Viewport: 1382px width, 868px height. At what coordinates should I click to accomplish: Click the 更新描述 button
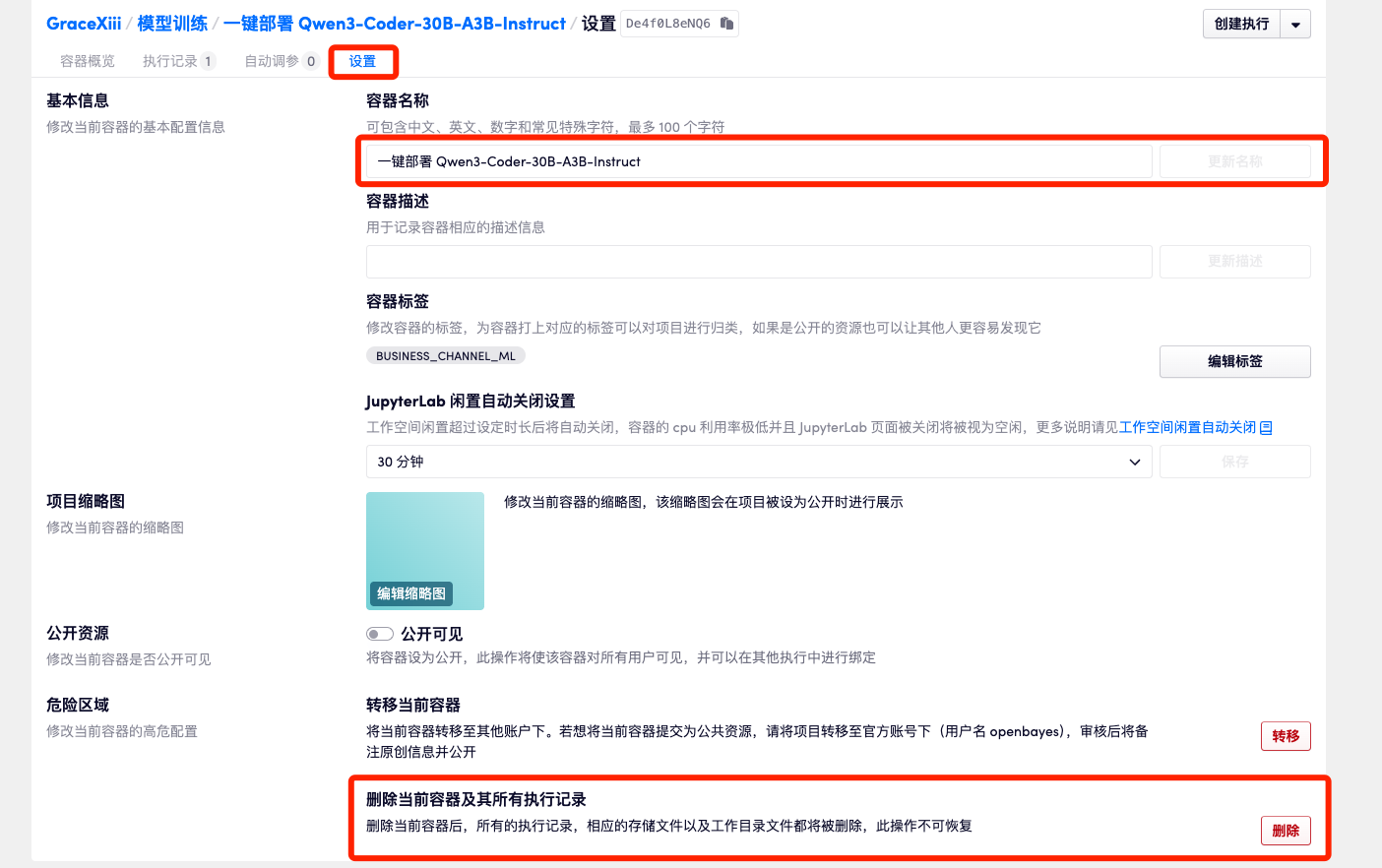click(1234, 261)
